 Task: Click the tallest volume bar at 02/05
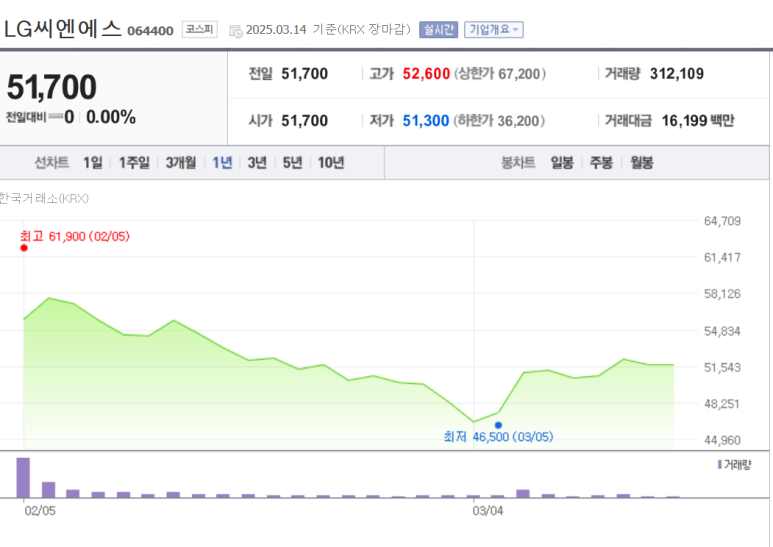(23, 478)
